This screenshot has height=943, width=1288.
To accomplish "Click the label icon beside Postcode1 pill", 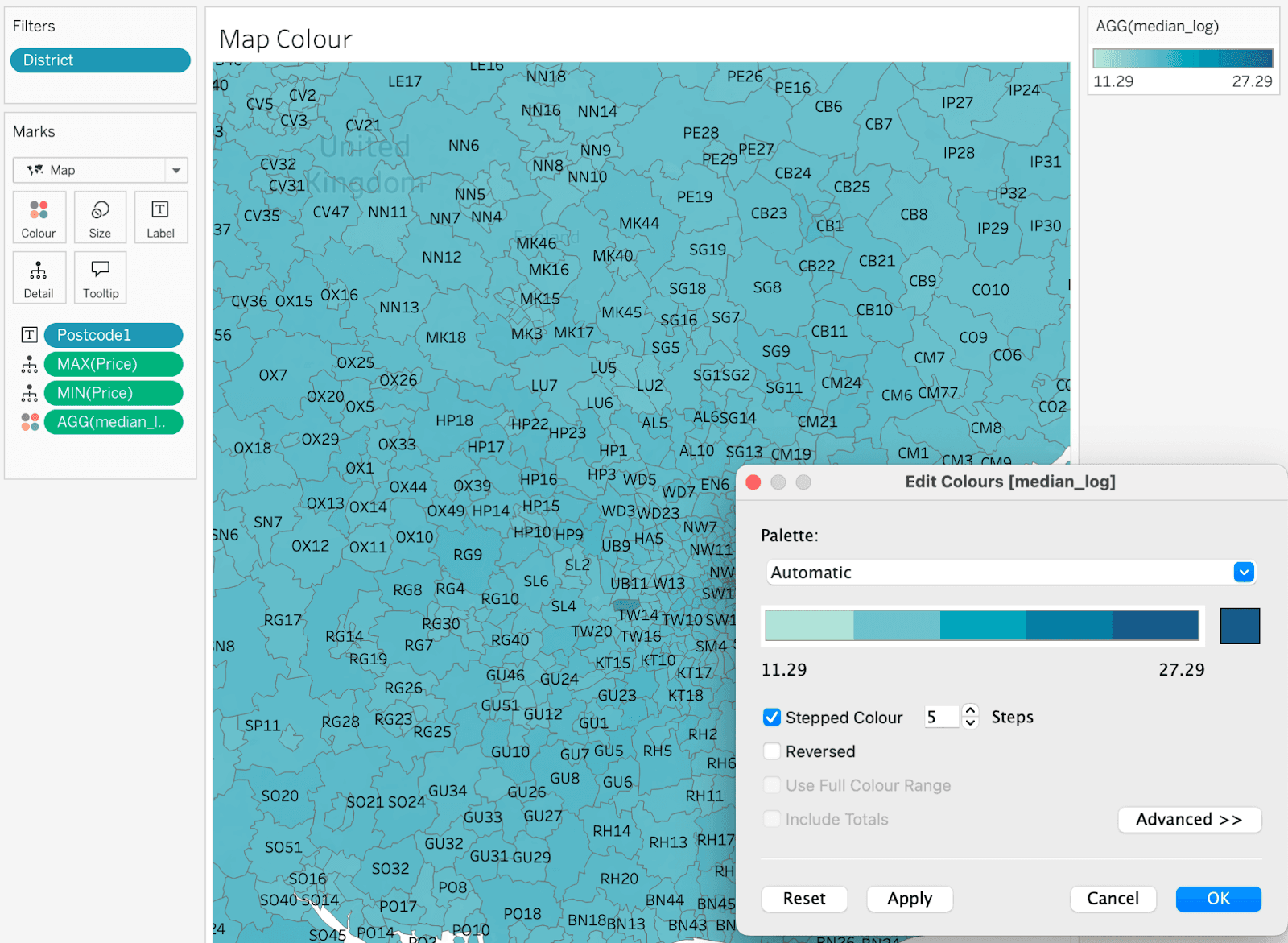I will coord(30,335).
